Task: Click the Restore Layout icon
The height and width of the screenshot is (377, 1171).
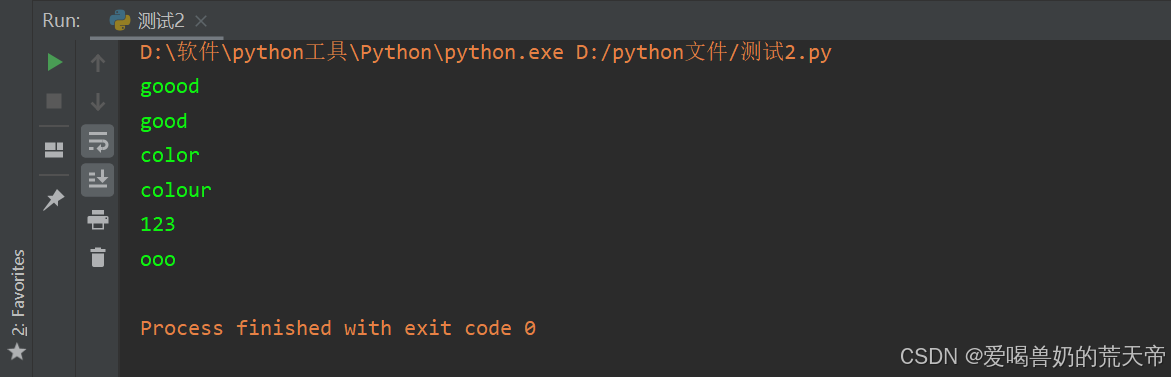Action: [x=55, y=151]
